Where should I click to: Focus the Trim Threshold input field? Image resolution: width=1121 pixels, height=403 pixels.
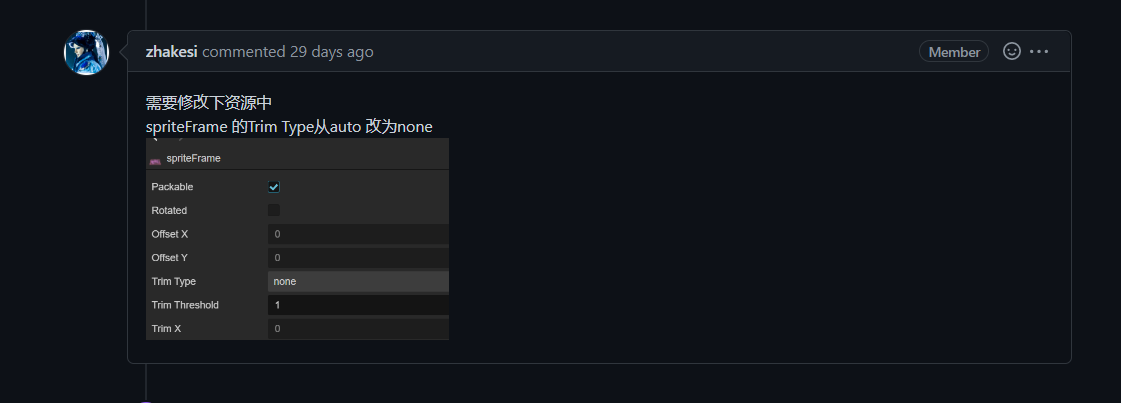(x=358, y=305)
